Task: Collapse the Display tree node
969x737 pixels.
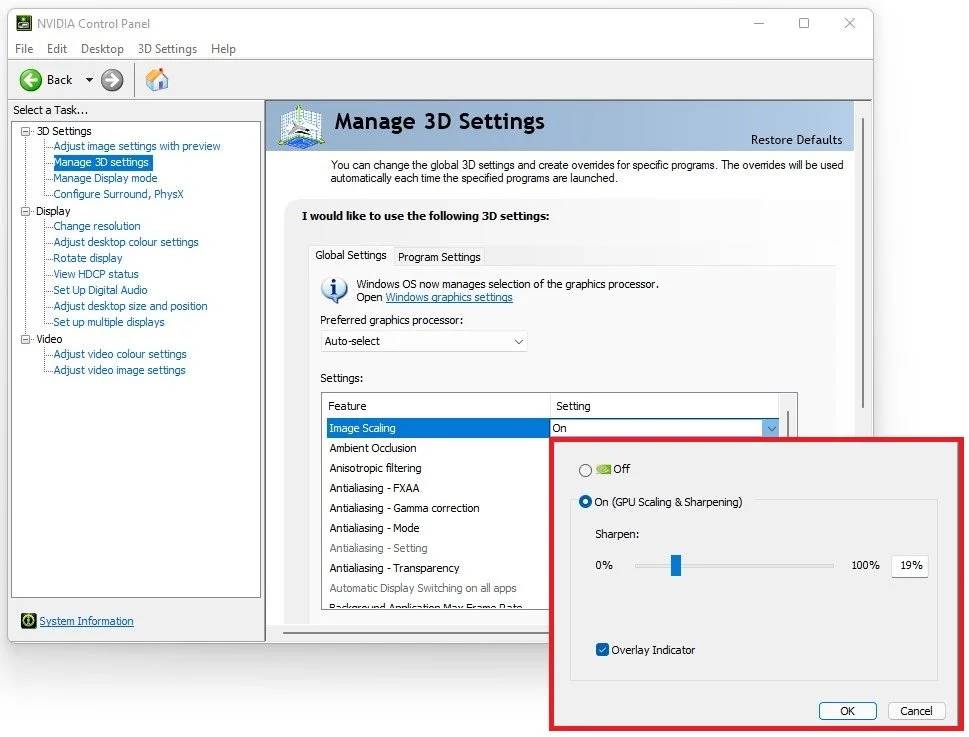Action: pyautogui.click(x=25, y=211)
